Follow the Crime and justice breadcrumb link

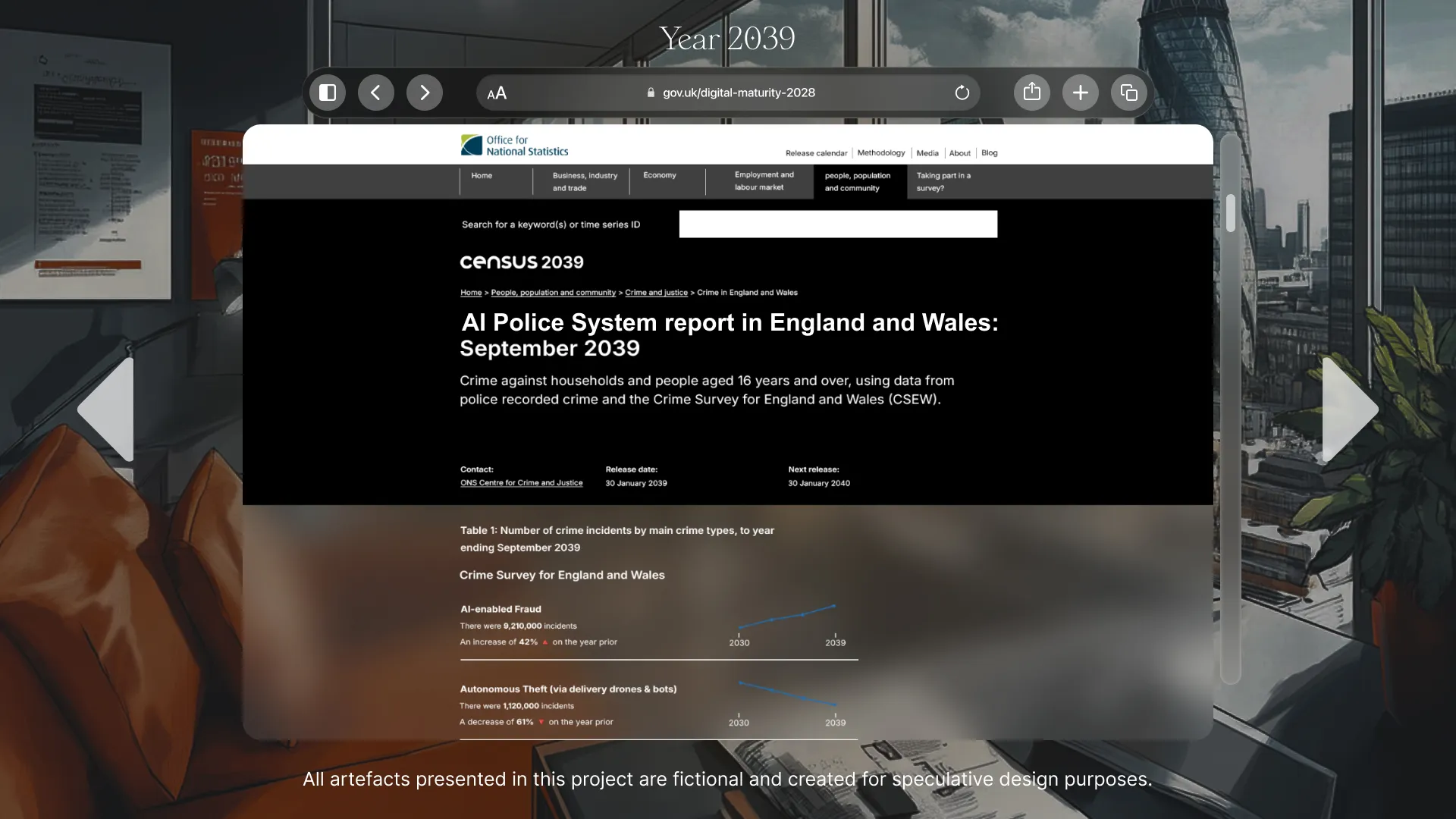click(656, 293)
